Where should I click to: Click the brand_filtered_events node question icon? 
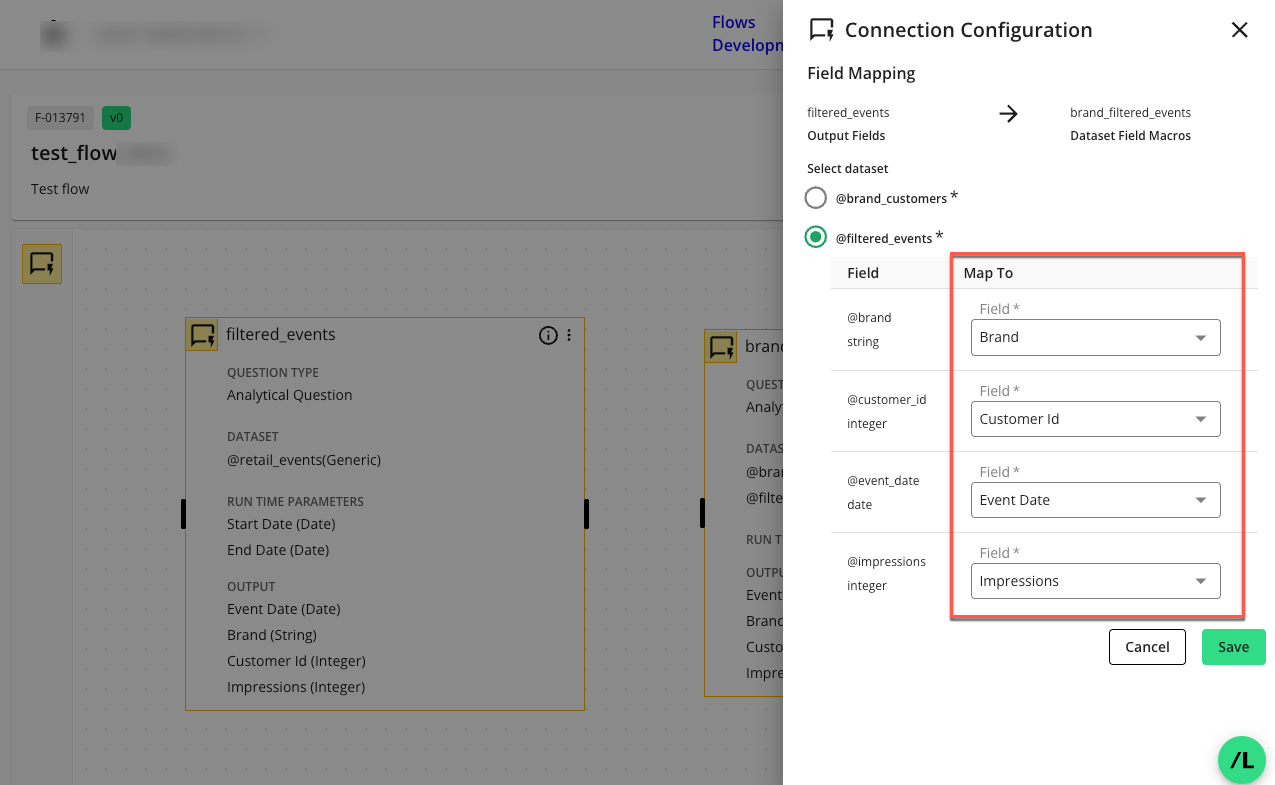[x=722, y=347]
